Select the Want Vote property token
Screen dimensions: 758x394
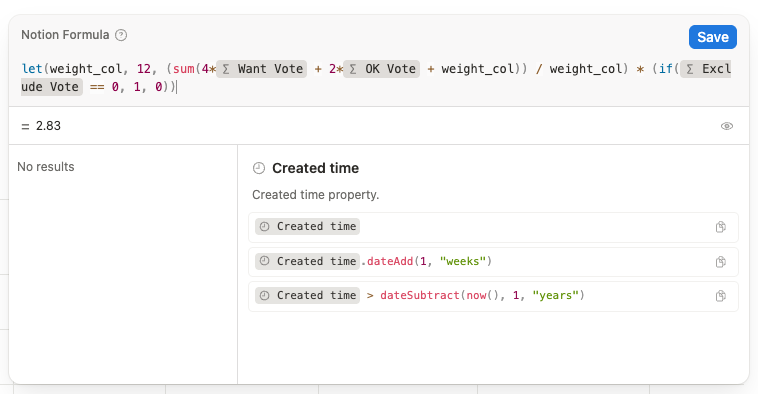click(262, 69)
